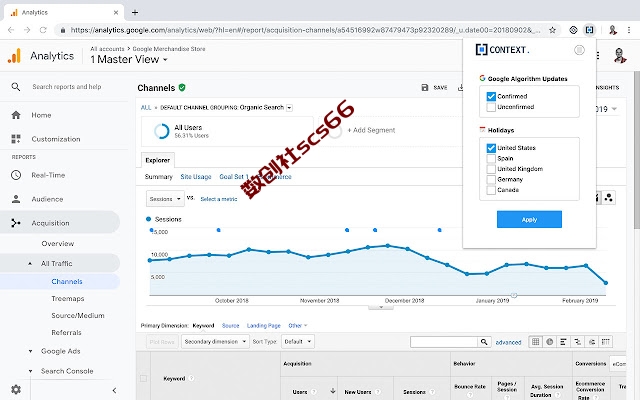
Task: Reload the page in browser
Action: [x=43, y=30]
